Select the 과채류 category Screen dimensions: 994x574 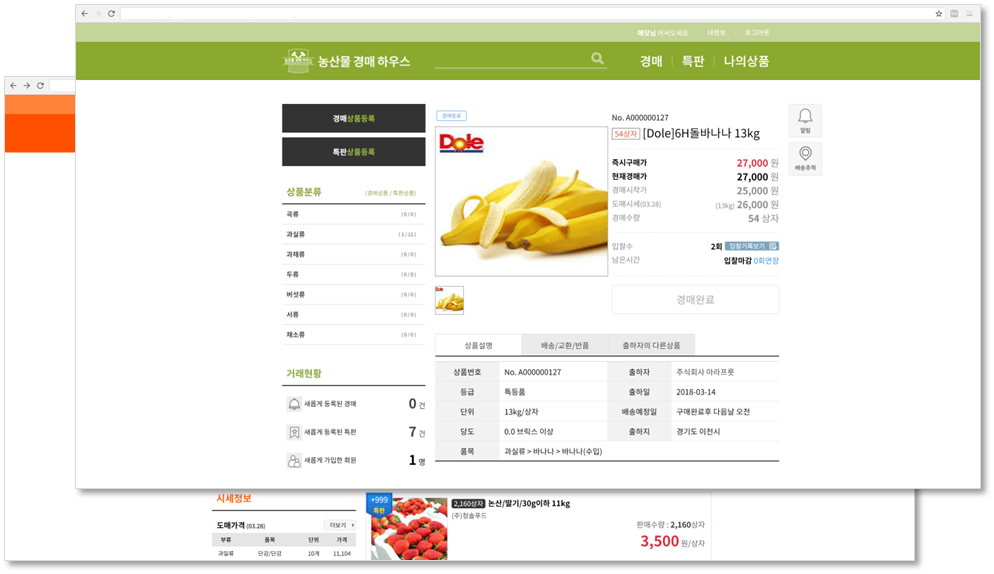[x=352, y=254]
